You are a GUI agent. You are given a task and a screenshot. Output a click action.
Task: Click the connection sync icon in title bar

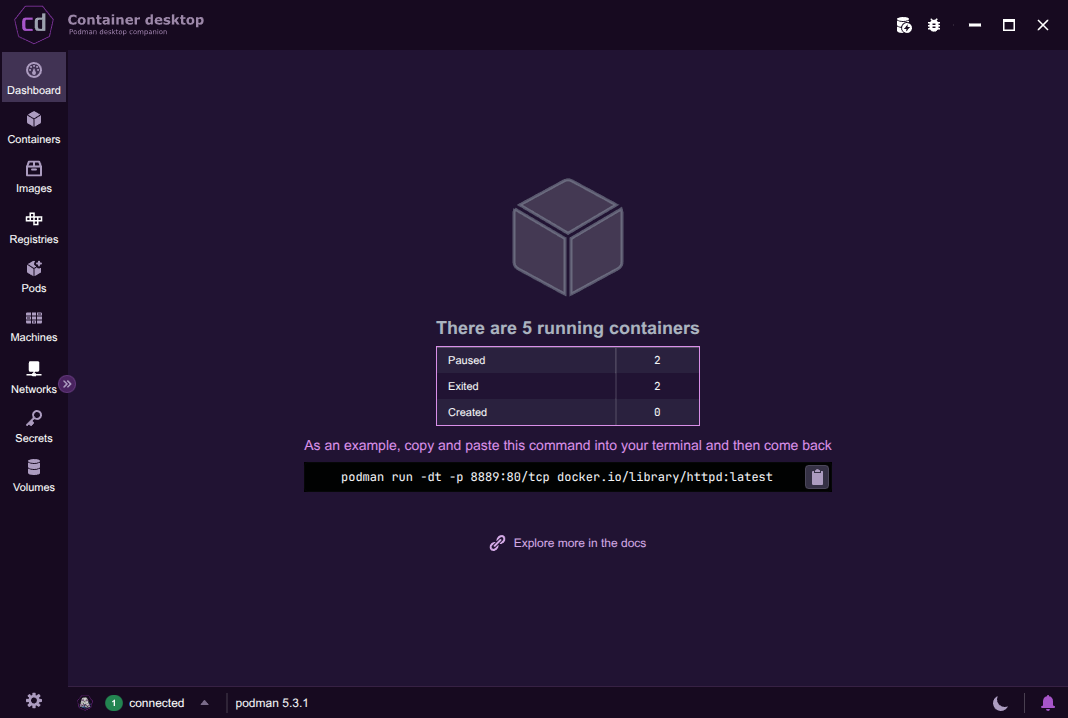point(904,25)
